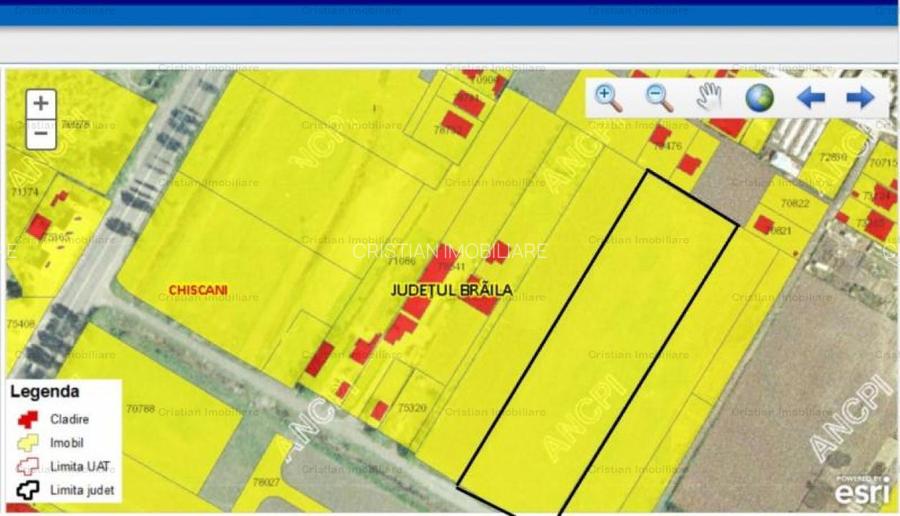Click the red Cladire legend symbol
900x516 pixels.
(x=27, y=419)
